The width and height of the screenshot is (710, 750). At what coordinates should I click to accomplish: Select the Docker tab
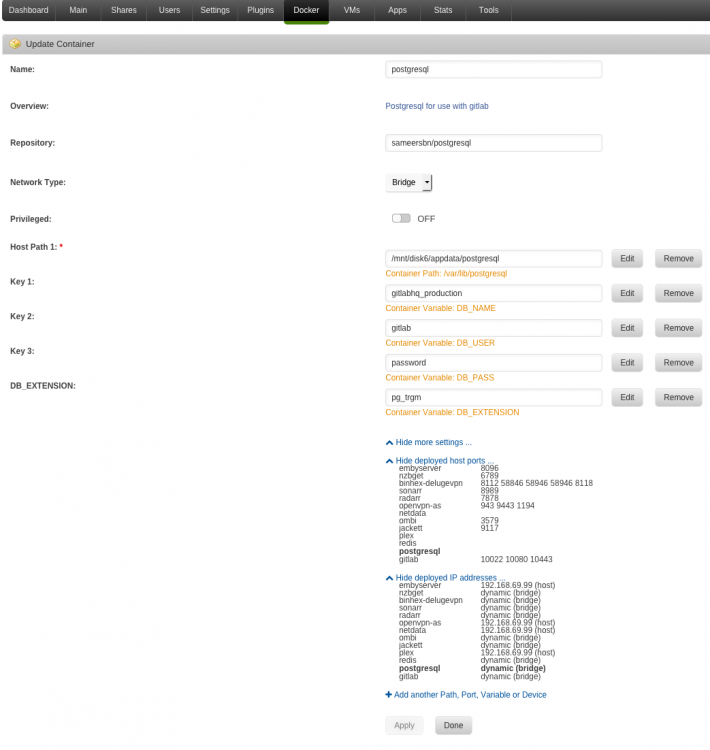coord(306,10)
